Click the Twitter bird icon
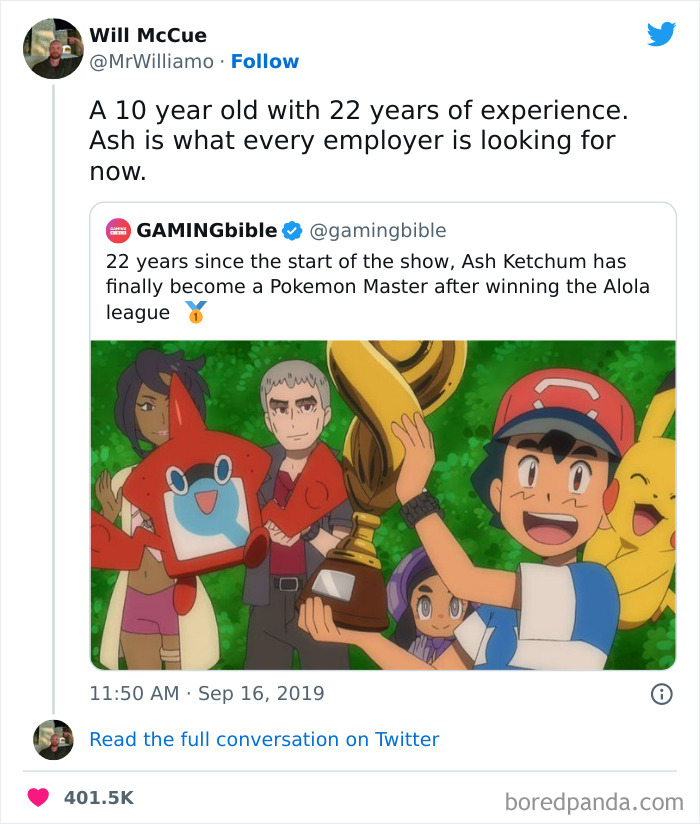Viewport: 700px width, 824px height. 662,33
